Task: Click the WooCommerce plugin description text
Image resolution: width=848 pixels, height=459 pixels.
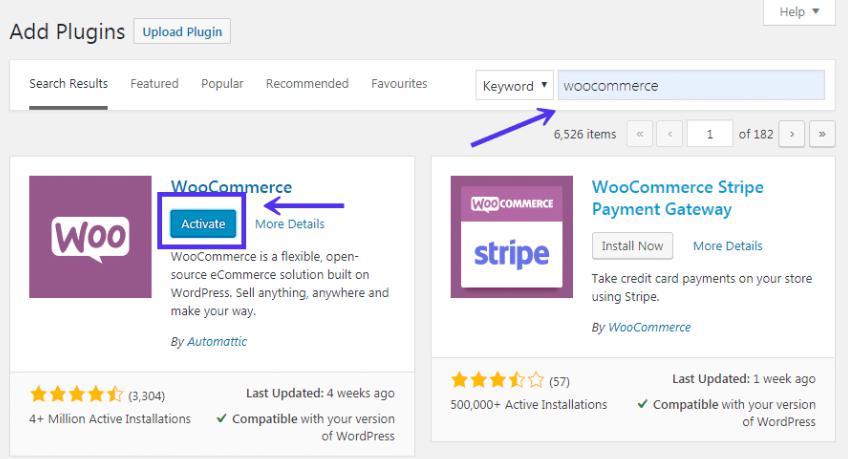Action: tap(280, 283)
